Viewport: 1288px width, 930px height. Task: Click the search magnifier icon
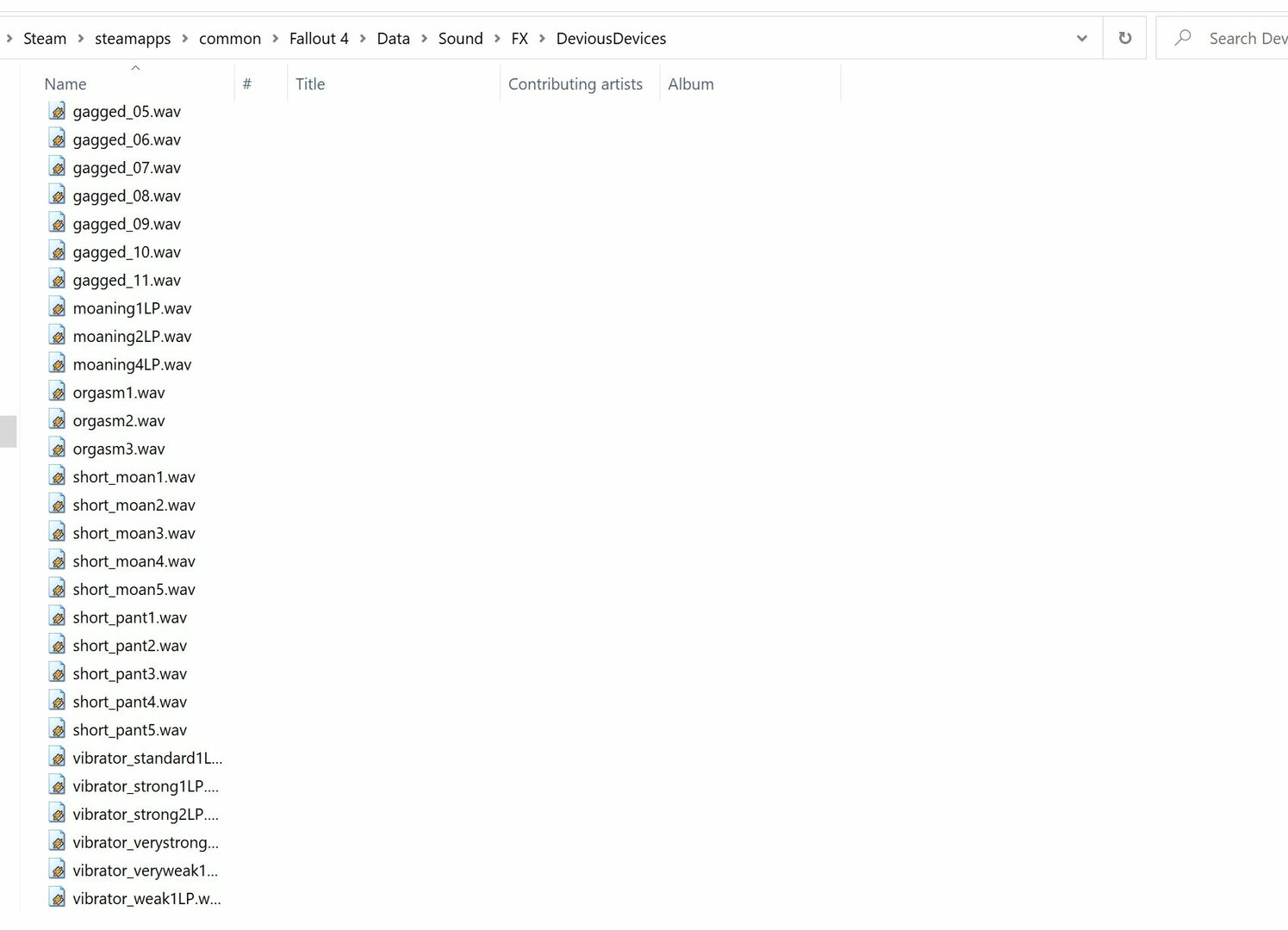point(1183,38)
